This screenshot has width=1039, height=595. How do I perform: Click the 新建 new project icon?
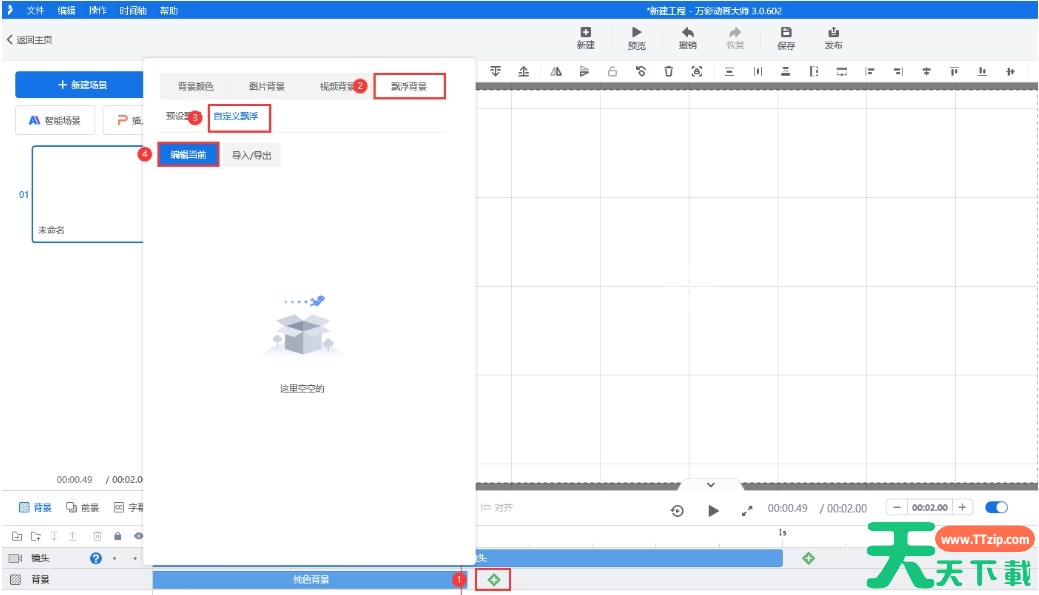[585, 38]
